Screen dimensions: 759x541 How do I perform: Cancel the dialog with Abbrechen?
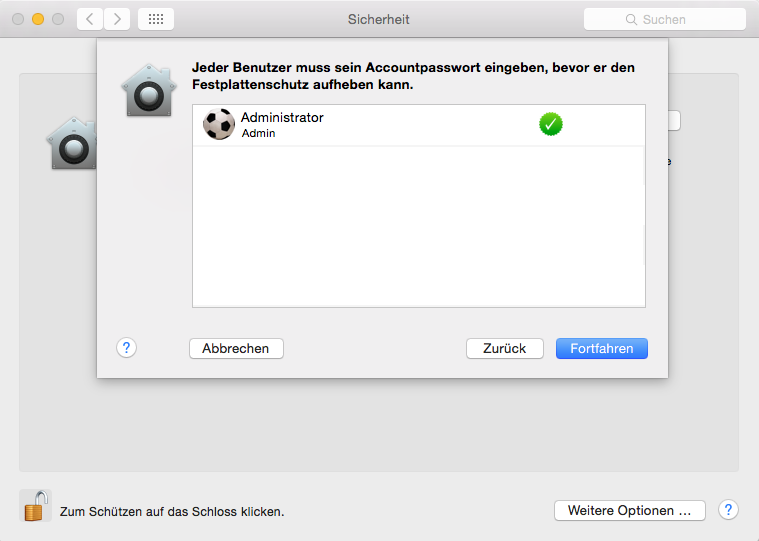click(x=236, y=348)
